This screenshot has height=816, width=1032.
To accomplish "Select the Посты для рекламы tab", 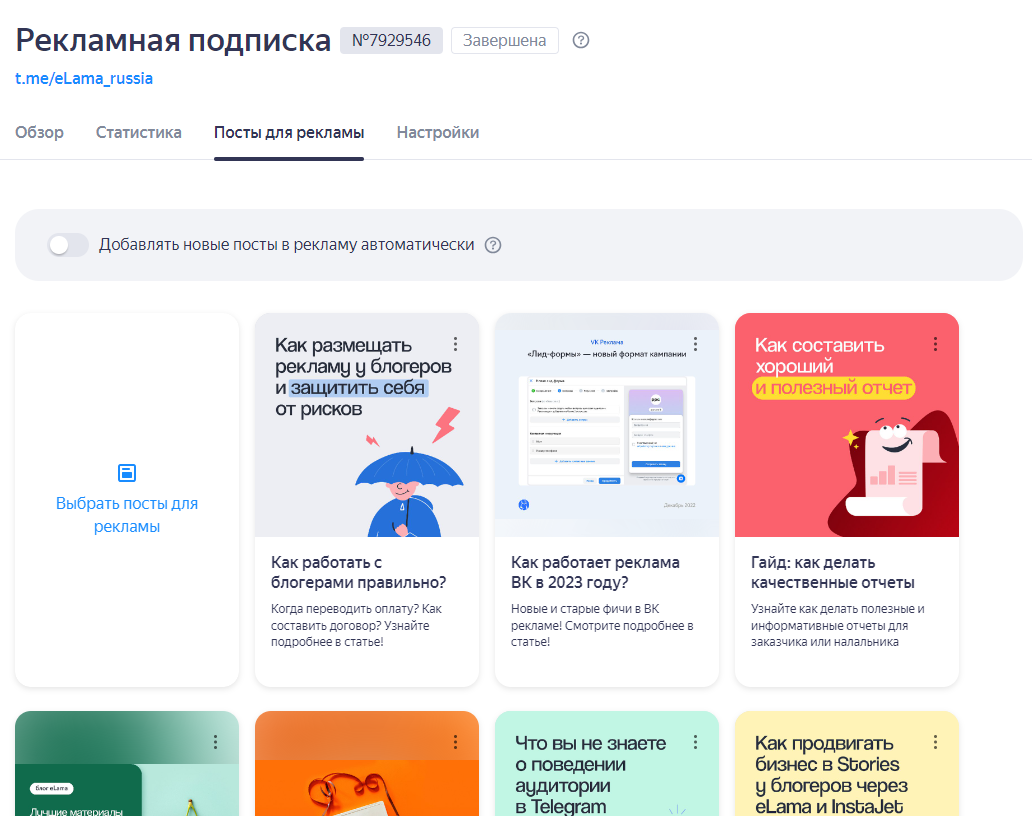I will point(289,132).
